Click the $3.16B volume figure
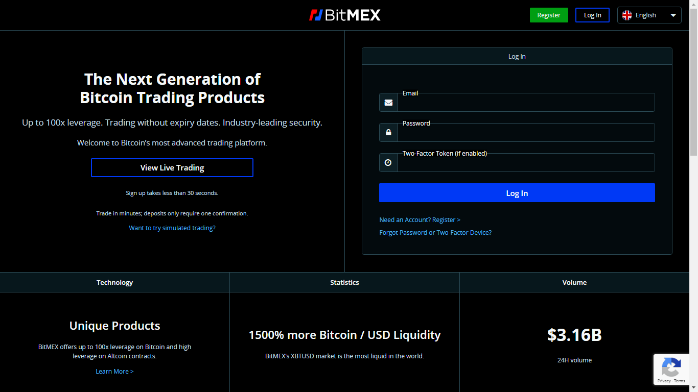Image resolution: width=698 pixels, height=392 pixels. coord(574,335)
